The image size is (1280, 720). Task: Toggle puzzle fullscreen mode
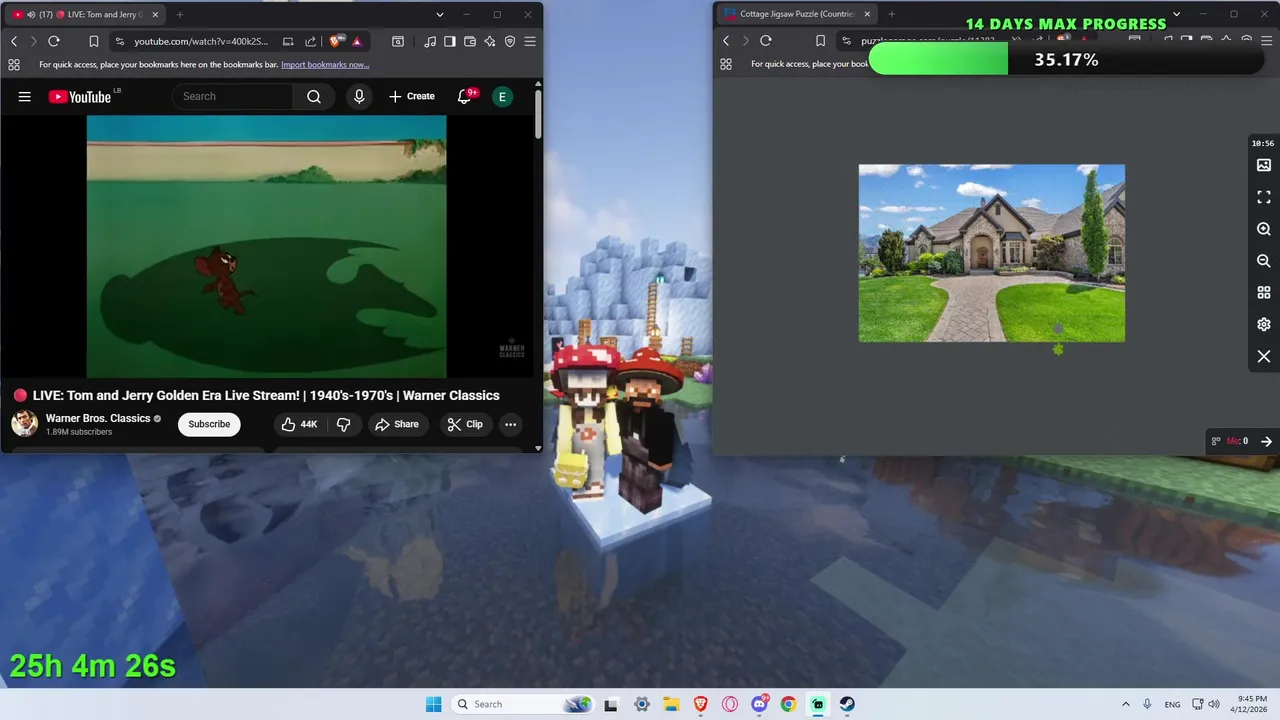[1264, 197]
